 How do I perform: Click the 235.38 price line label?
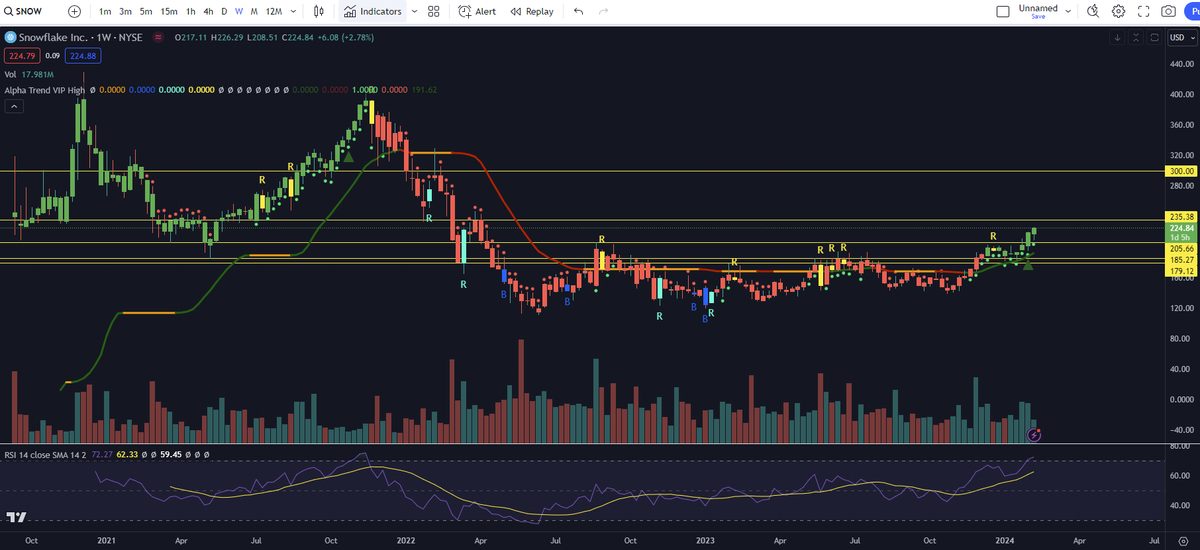(x=1182, y=216)
